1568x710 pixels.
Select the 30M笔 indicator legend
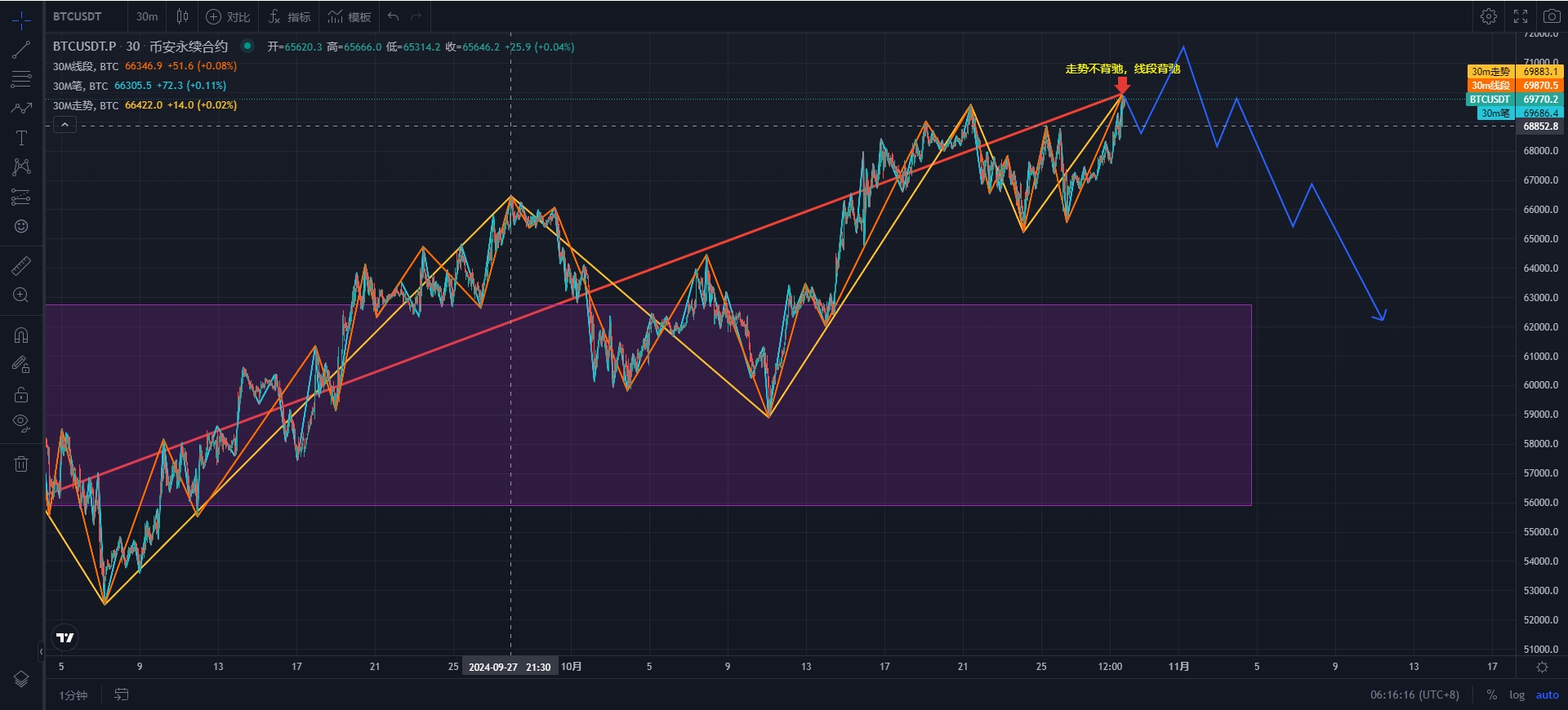tap(140, 86)
